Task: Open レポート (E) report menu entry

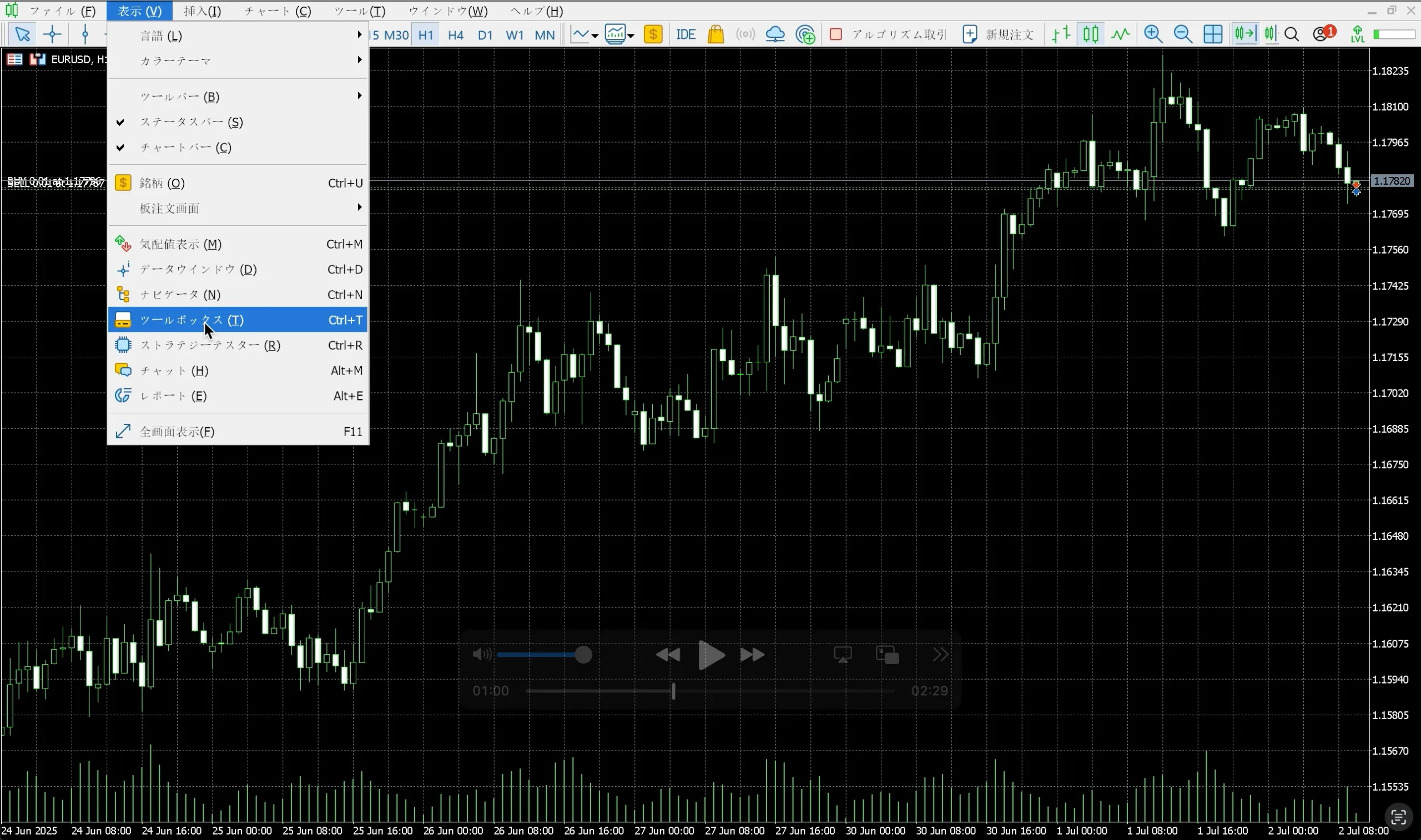Action: point(238,396)
